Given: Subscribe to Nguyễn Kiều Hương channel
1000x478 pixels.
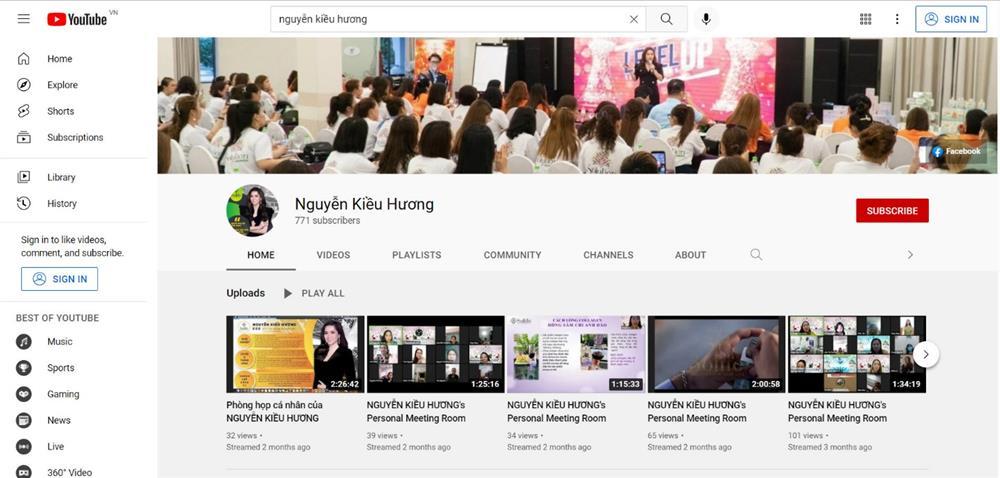Looking at the screenshot, I should click(x=892, y=210).
